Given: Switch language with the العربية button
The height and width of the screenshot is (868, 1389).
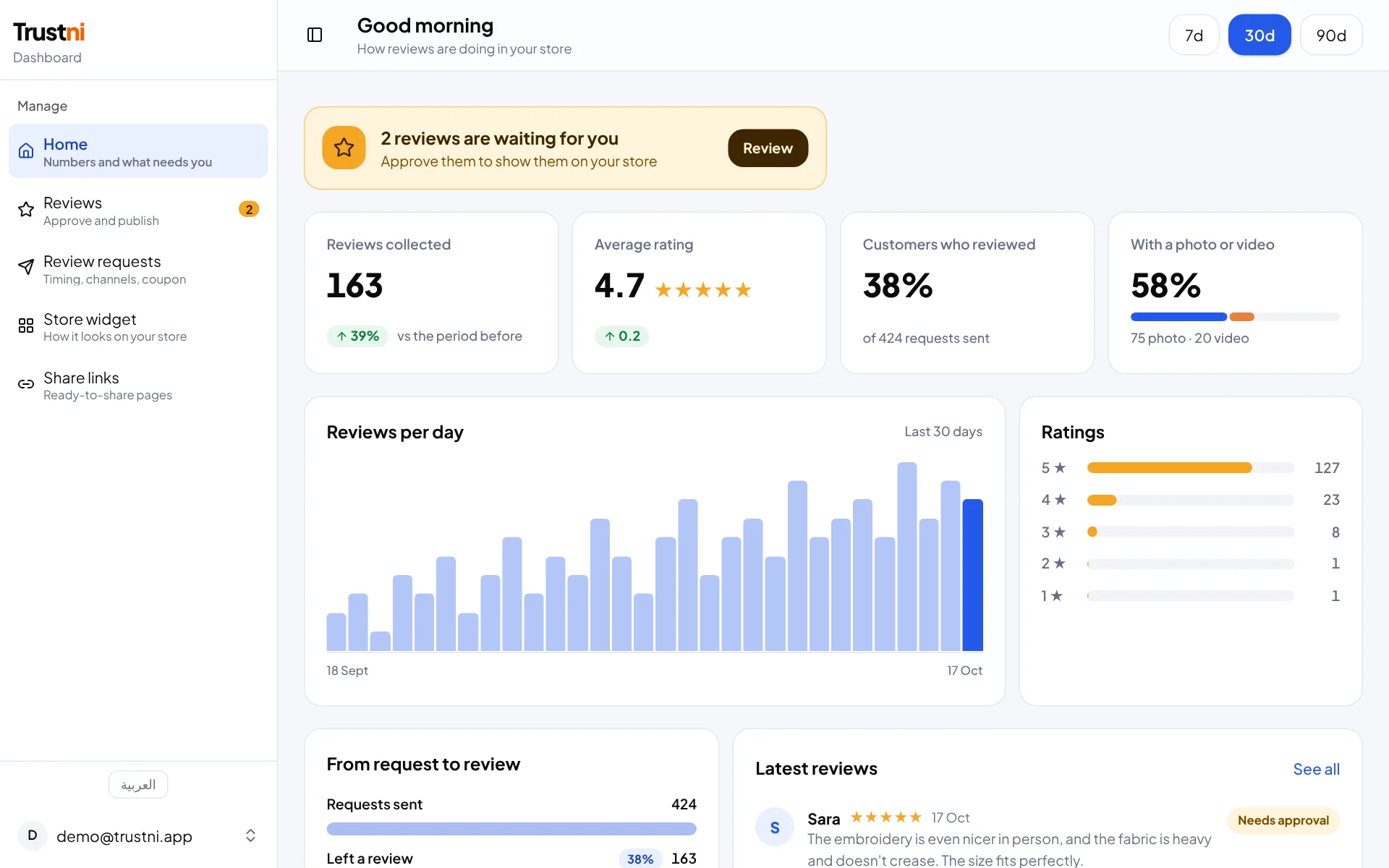Looking at the screenshot, I should [x=138, y=784].
